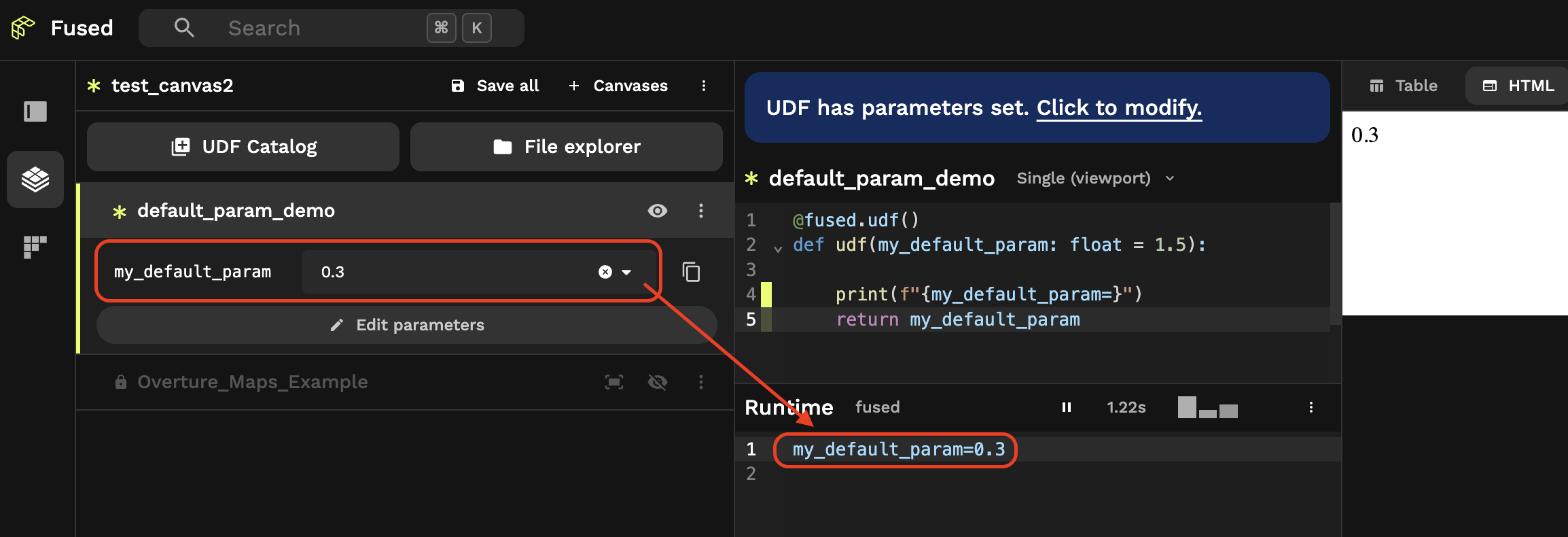The height and width of the screenshot is (537, 1568).
Task: Fit view to Overture_Maps_Example layer
Action: click(x=613, y=382)
